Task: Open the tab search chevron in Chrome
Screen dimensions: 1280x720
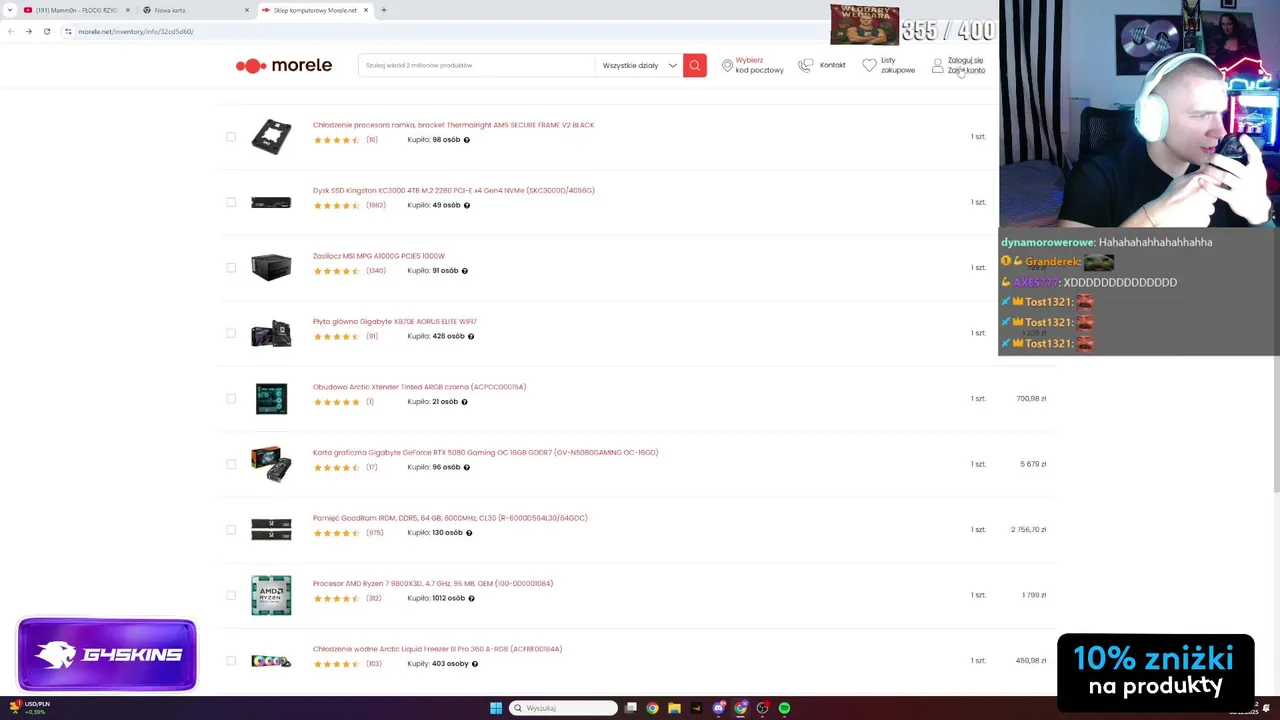Action: (x=9, y=10)
